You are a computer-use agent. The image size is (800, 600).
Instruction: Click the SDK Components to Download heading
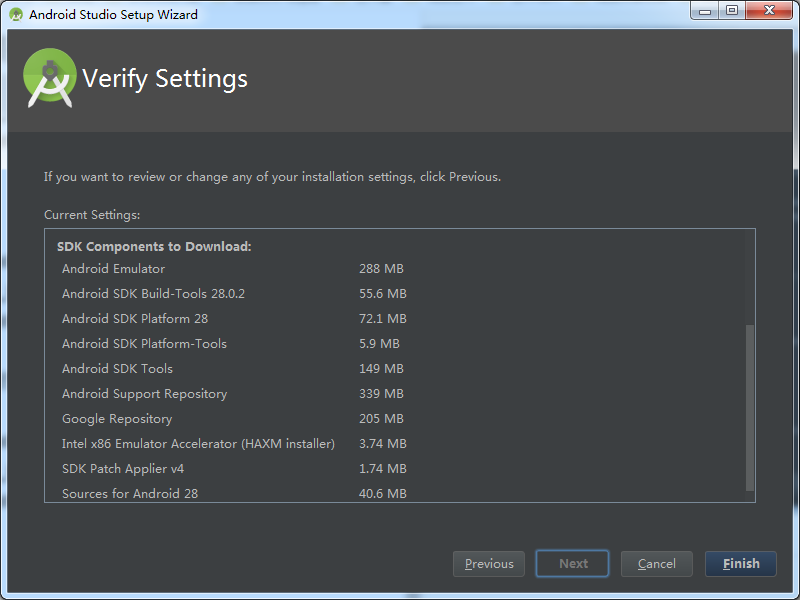(x=154, y=247)
